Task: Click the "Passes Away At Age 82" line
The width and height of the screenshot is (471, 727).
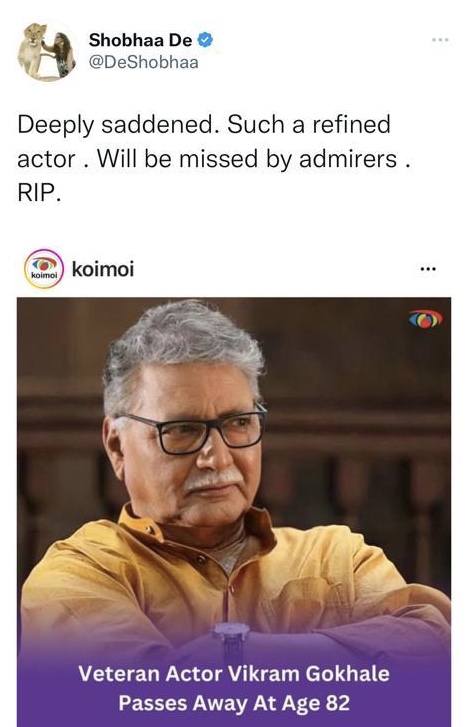Action: pyautogui.click(x=234, y=703)
